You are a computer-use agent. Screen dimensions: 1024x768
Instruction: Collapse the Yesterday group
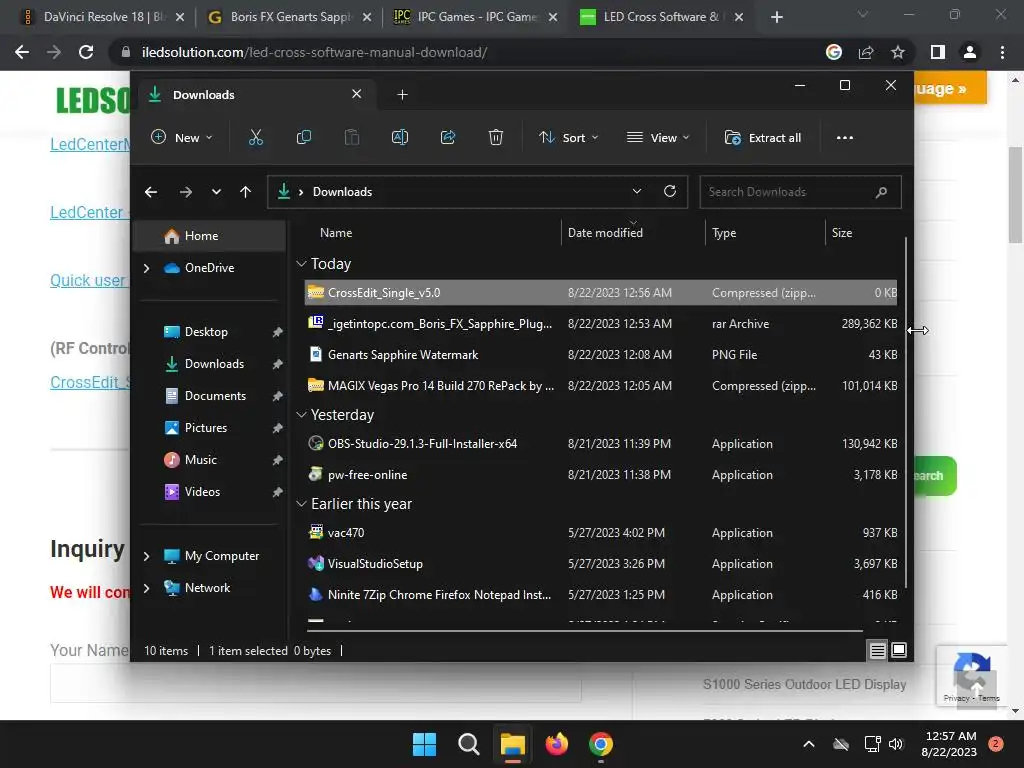pos(301,415)
